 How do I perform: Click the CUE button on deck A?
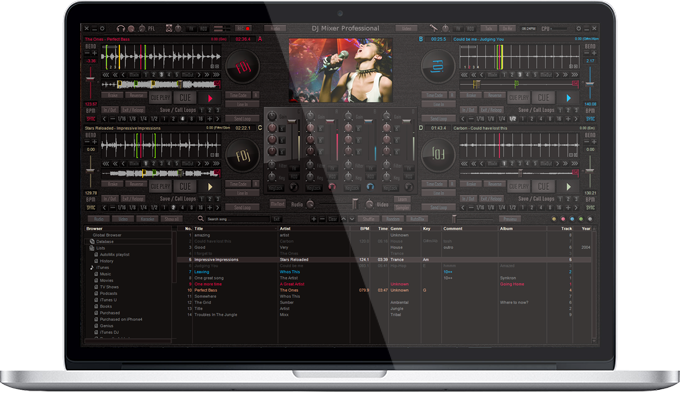tap(185, 98)
